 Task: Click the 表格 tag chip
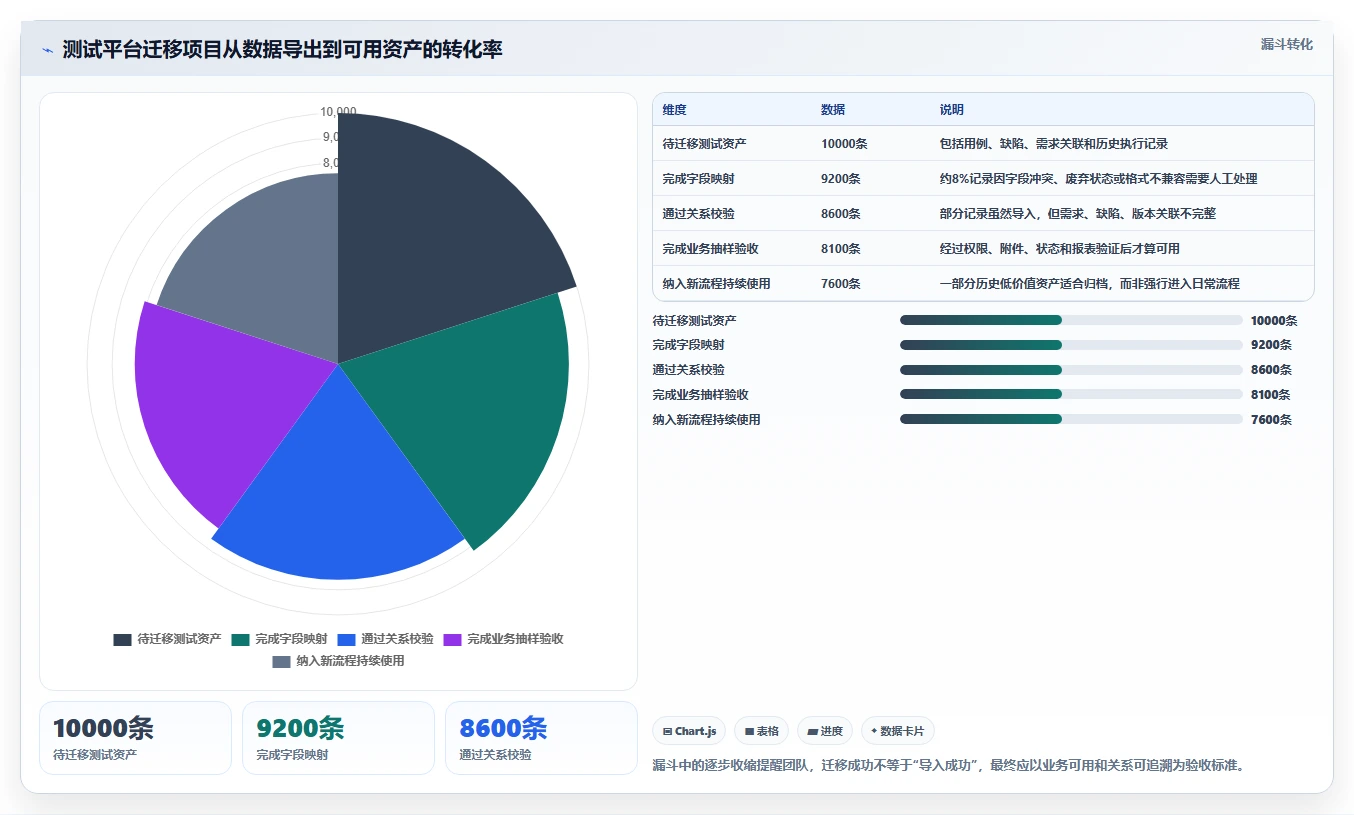pos(761,731)
